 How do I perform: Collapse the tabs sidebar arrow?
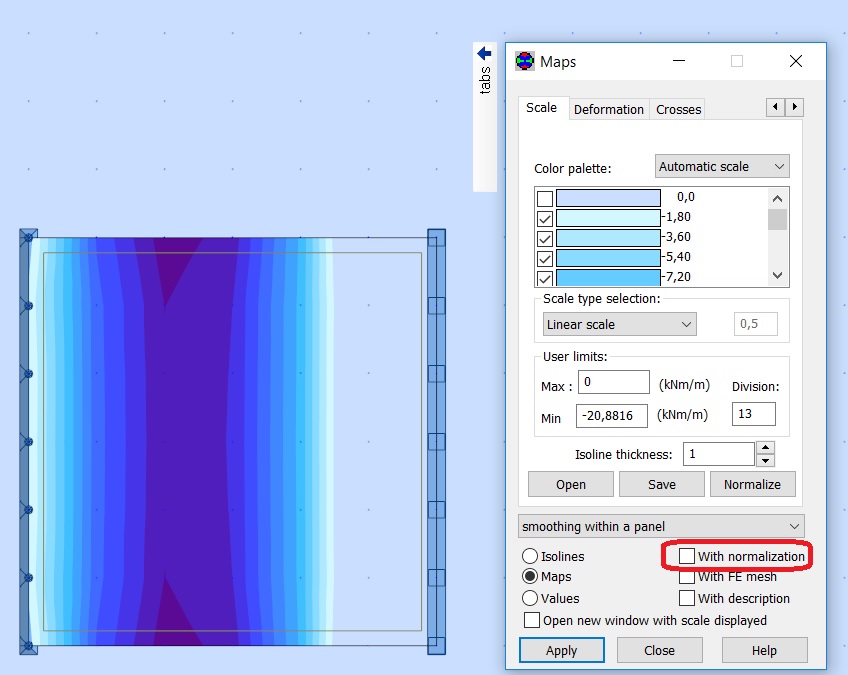point(483,54)
